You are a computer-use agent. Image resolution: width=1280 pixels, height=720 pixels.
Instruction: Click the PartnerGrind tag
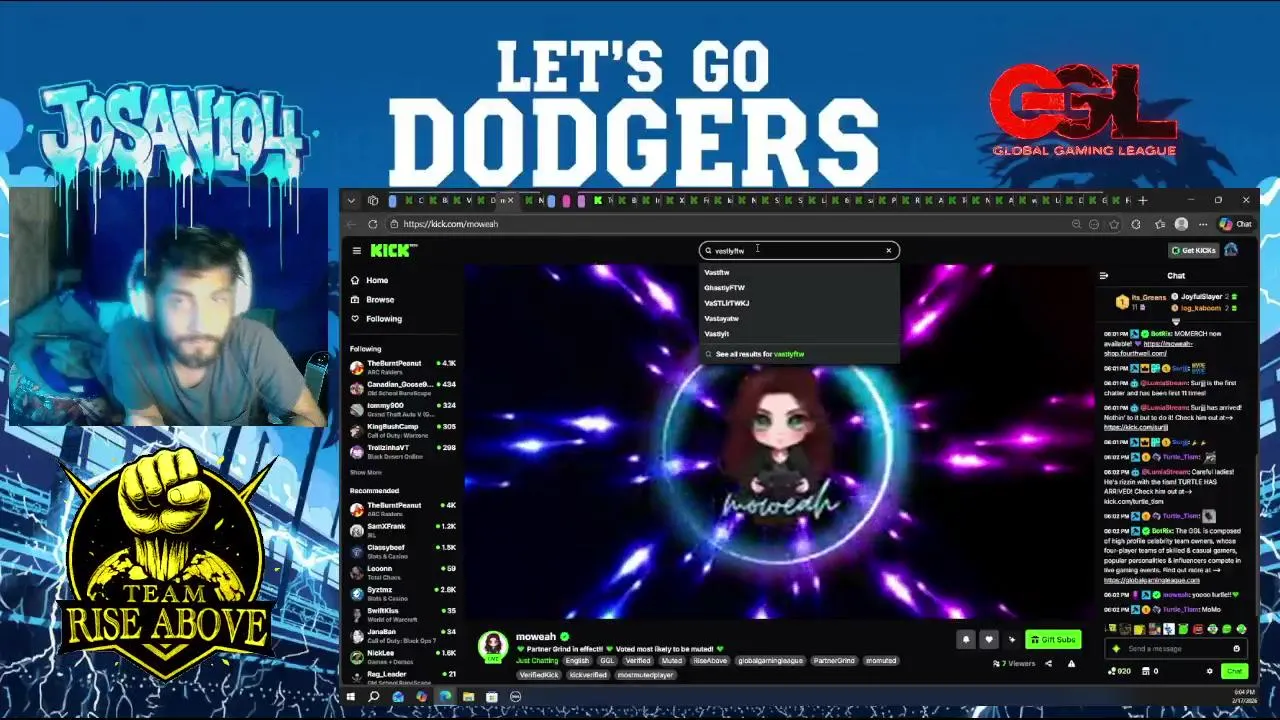(x=834, y=661)
